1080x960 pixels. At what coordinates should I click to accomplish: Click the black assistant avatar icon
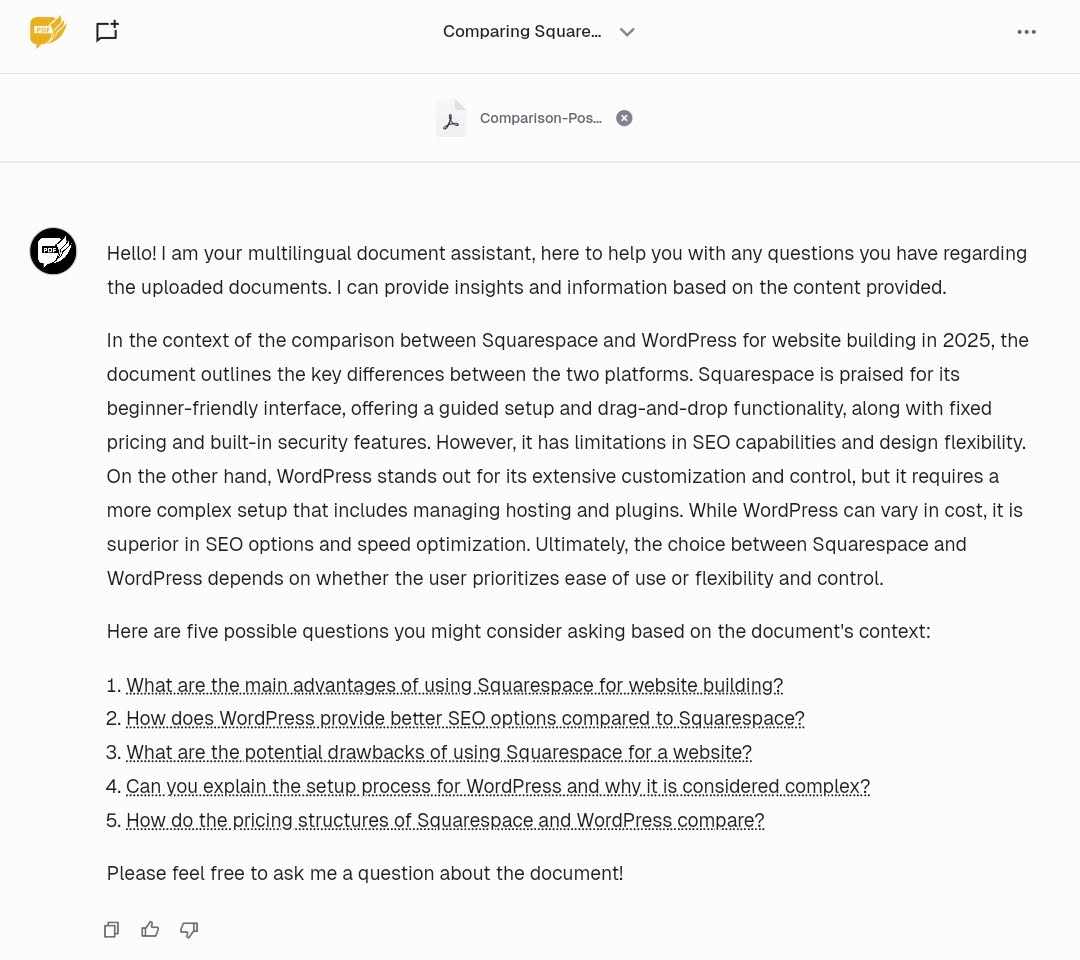(53, 251)
